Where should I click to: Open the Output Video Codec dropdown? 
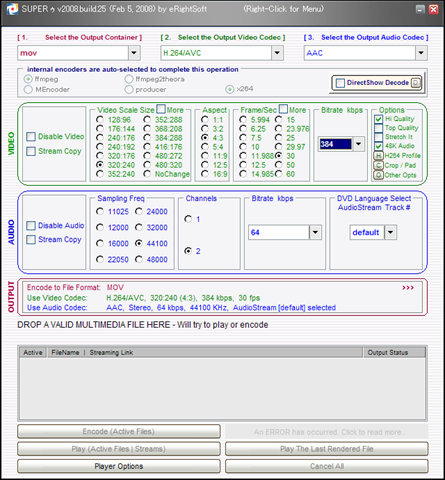point(277,53)
